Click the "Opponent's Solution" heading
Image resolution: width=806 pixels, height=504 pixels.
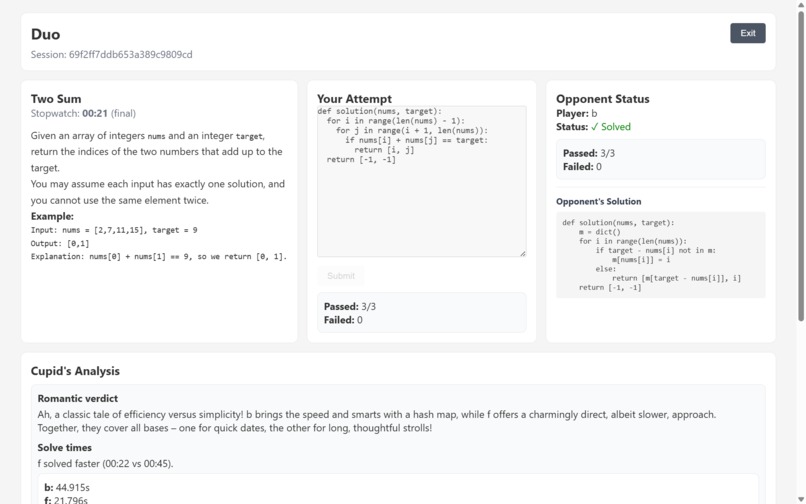[598, 202]
